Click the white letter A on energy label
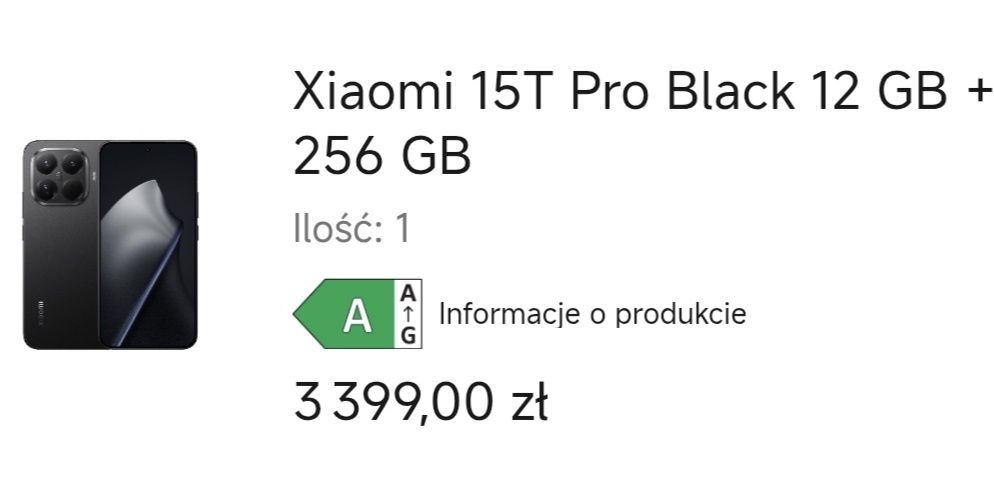 357,316
